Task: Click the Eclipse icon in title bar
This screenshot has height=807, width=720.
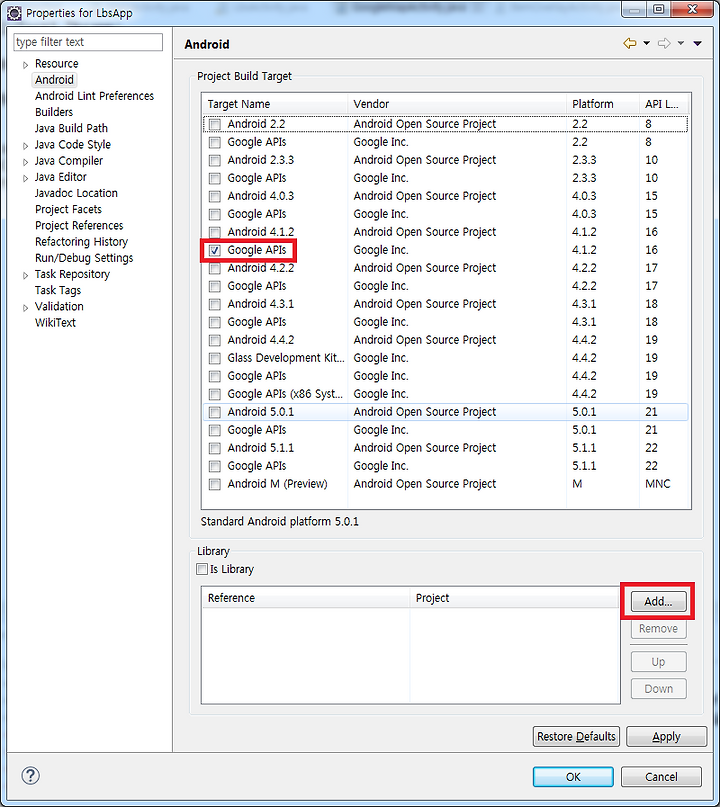Action: pyautogui.click(x=14, y=13)
